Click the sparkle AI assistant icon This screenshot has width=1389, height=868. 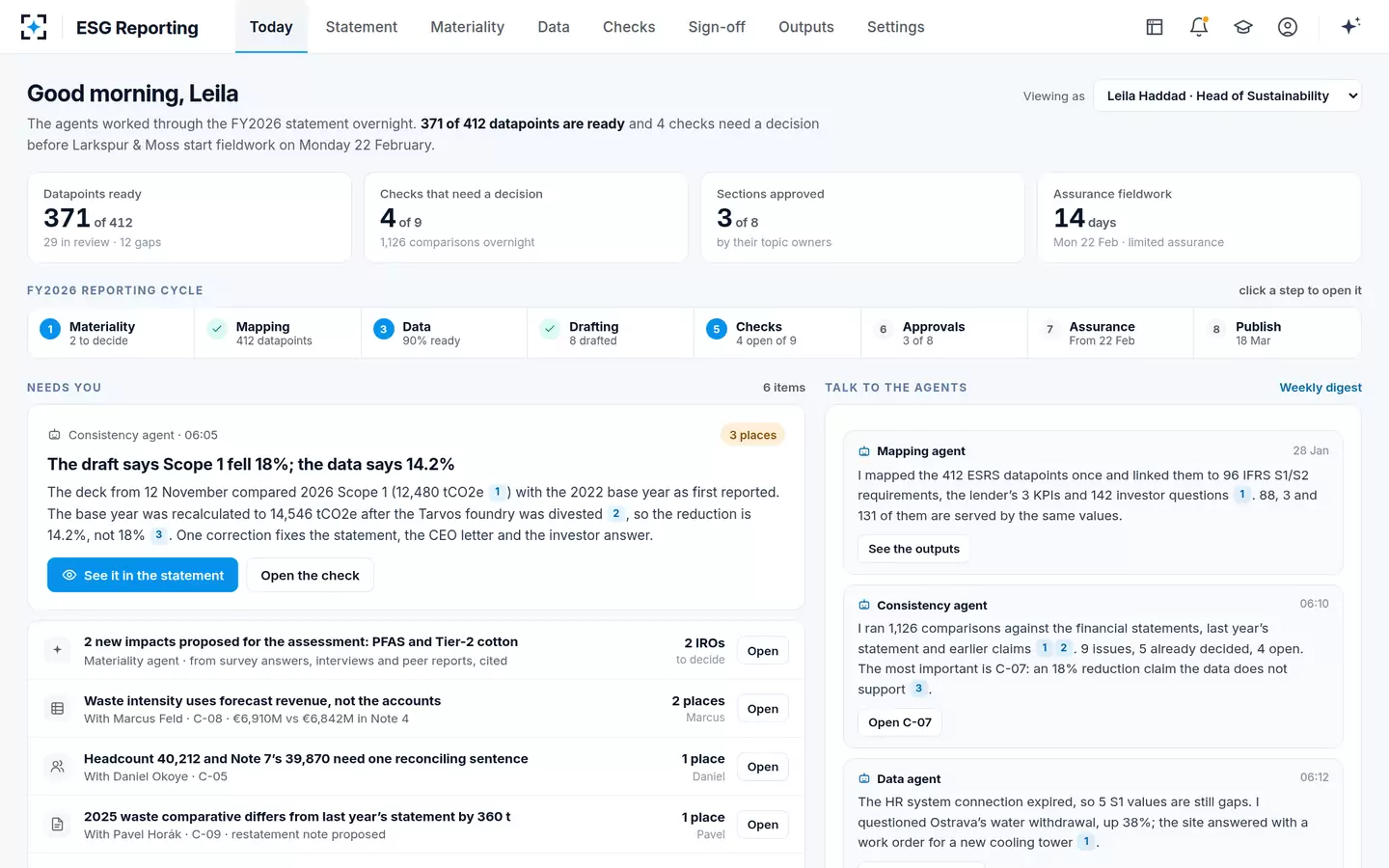[1350, 26]
